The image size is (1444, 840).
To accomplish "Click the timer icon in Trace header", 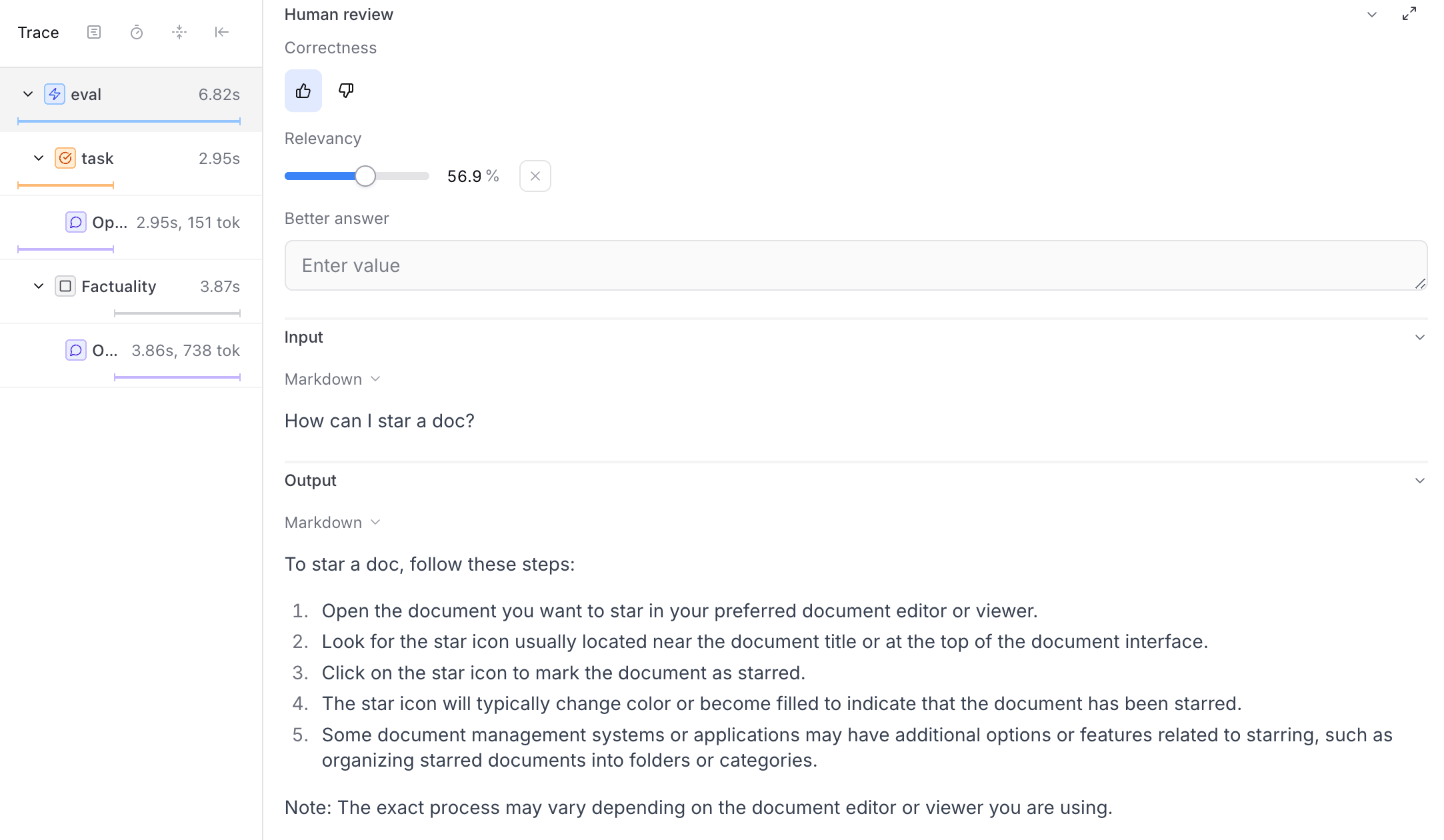I will (137, 32).
